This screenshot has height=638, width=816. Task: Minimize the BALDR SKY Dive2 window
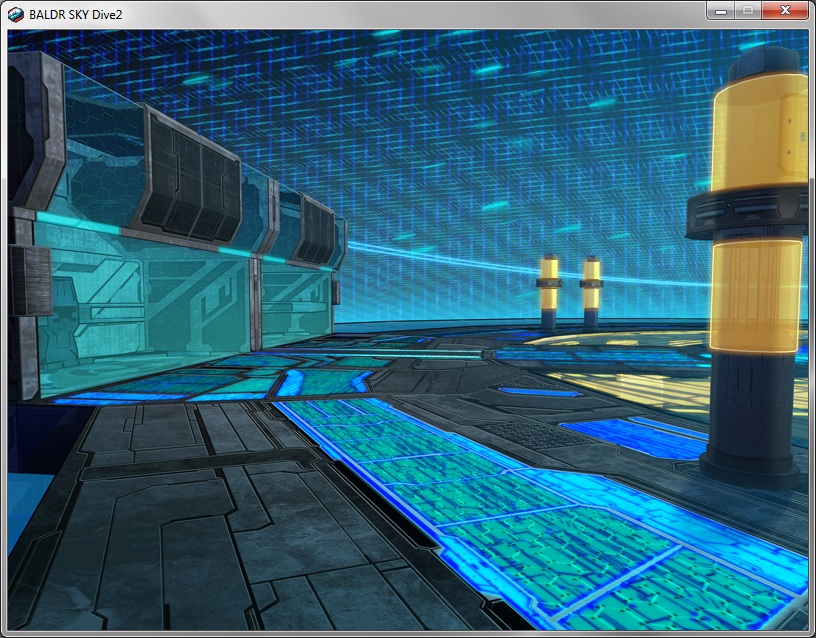[x=721, y=10]
